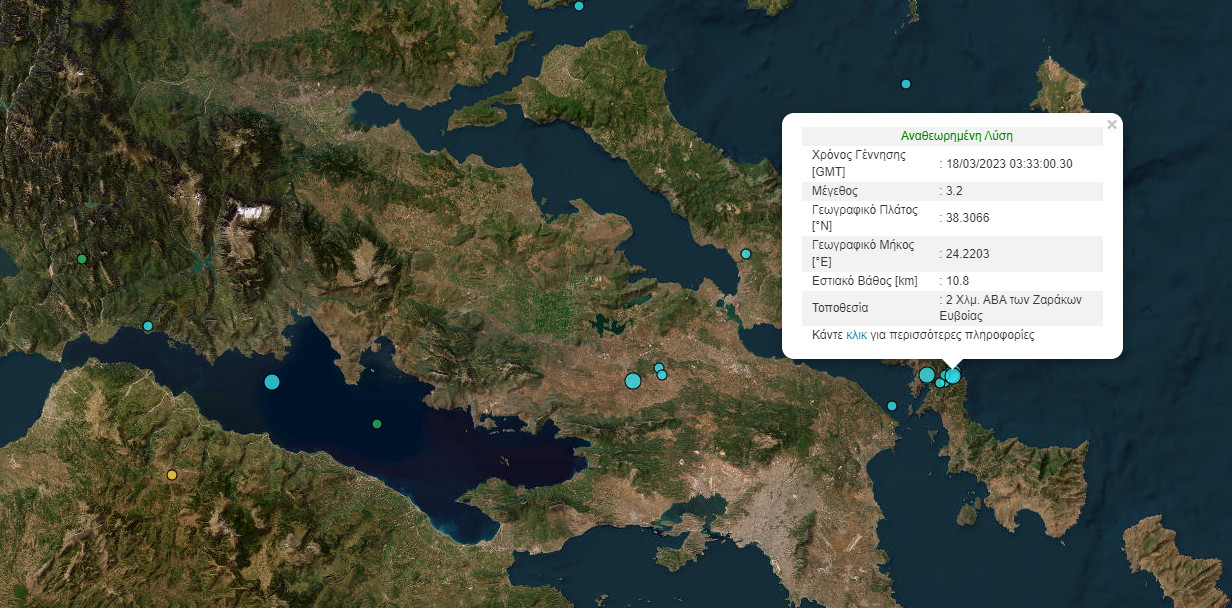1232x608 pixels.
Task: Follow the 'κλικ' link for more information
Action: coord(856,336)
